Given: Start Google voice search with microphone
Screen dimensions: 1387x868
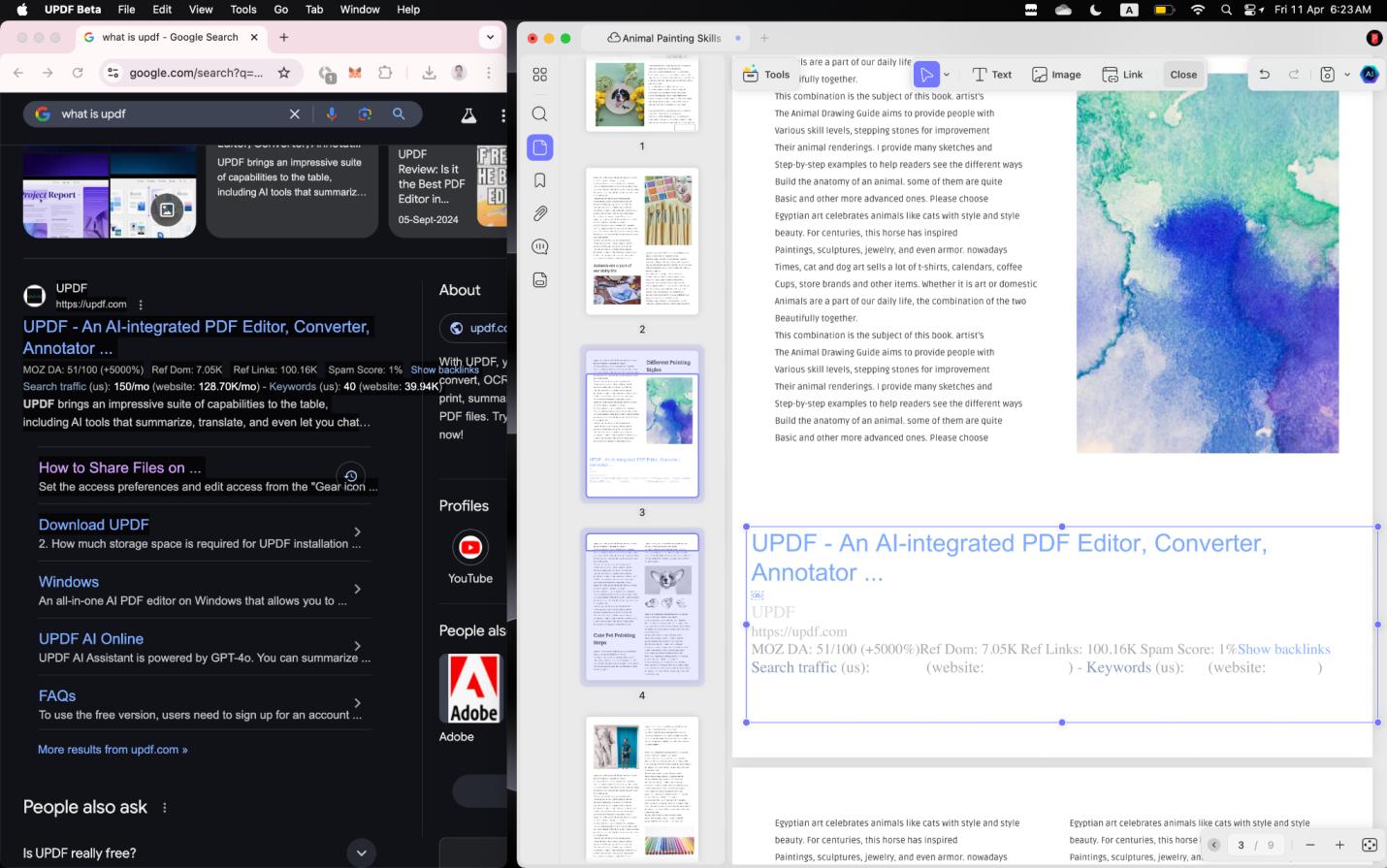Looking at the screenshot, I should [332, 113].
